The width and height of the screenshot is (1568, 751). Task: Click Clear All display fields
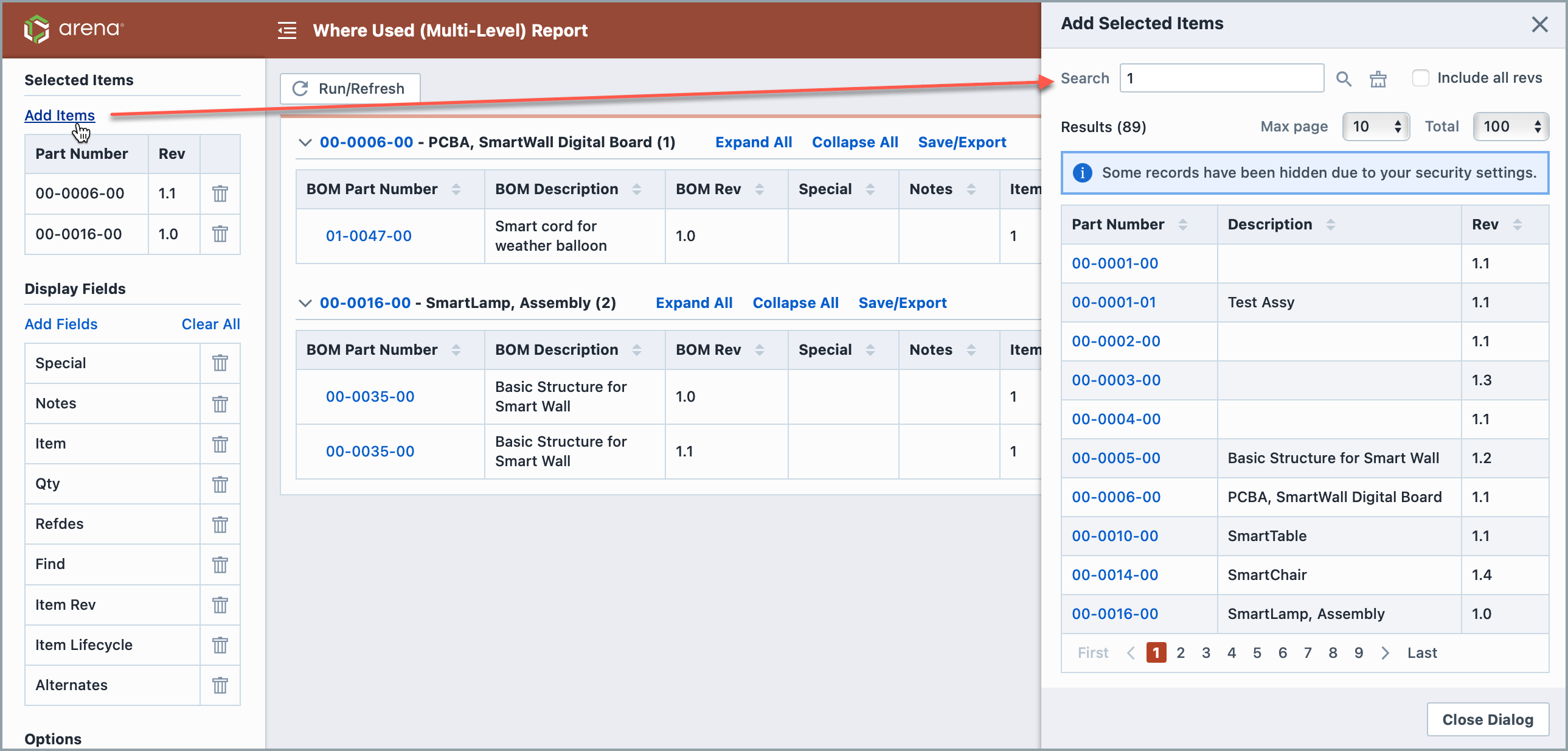210,324
